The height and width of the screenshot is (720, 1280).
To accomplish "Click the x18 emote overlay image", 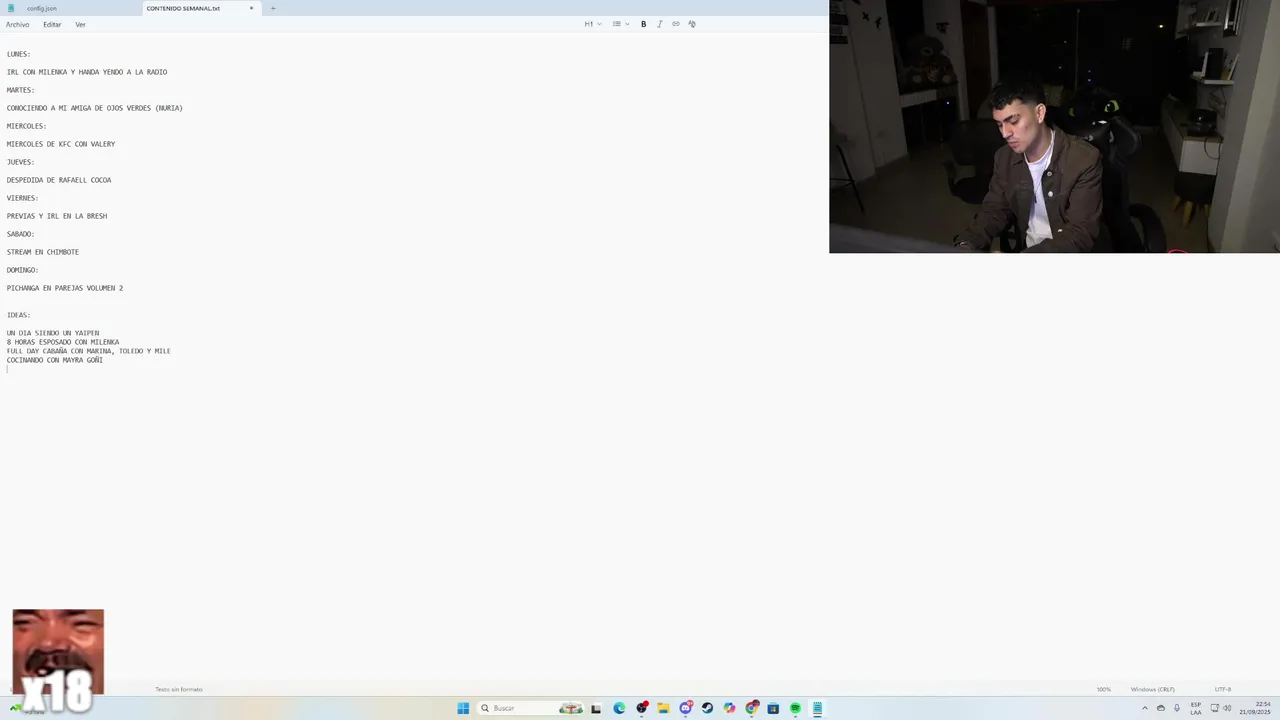I will [x=58, y=660].
